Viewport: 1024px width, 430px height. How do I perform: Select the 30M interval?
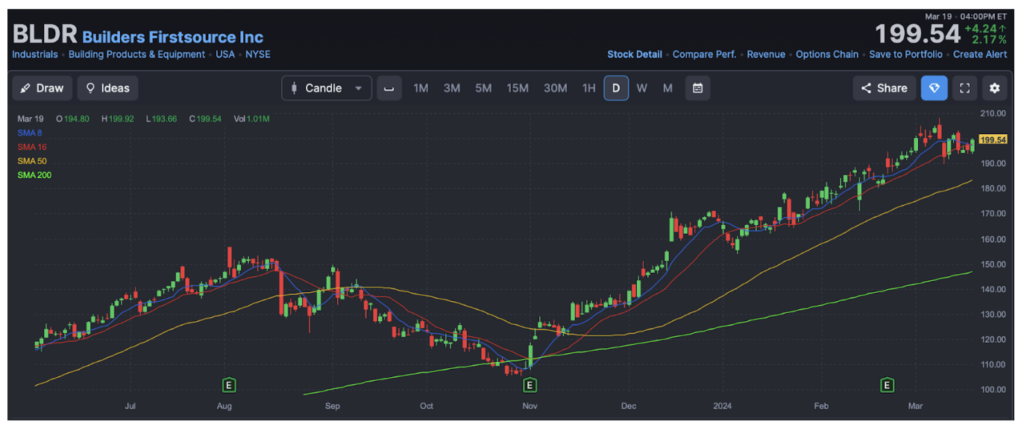click(x=556, y=88)
